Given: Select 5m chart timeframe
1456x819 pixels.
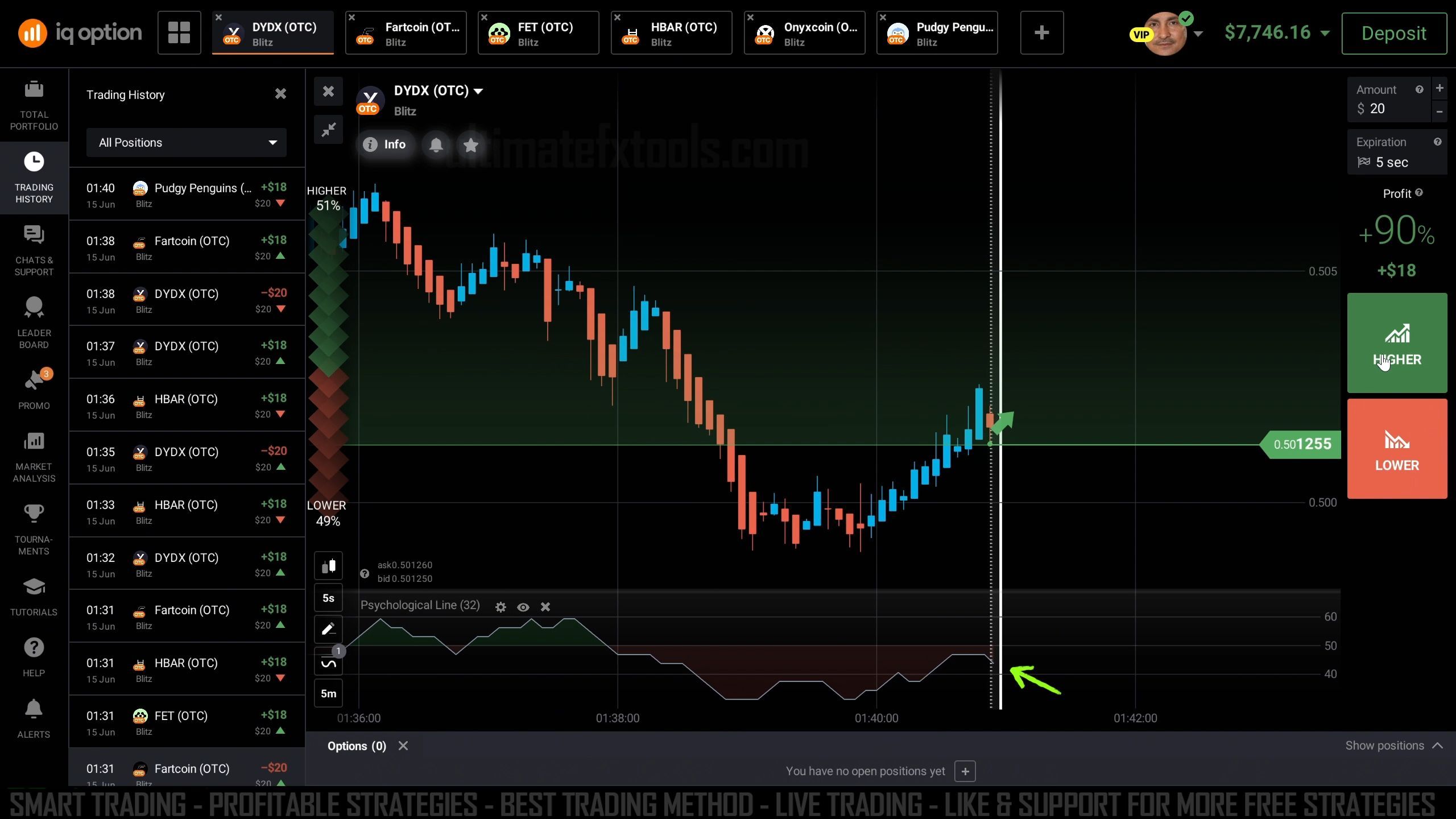Looking at the screenshot, I should tap(329, 693).
